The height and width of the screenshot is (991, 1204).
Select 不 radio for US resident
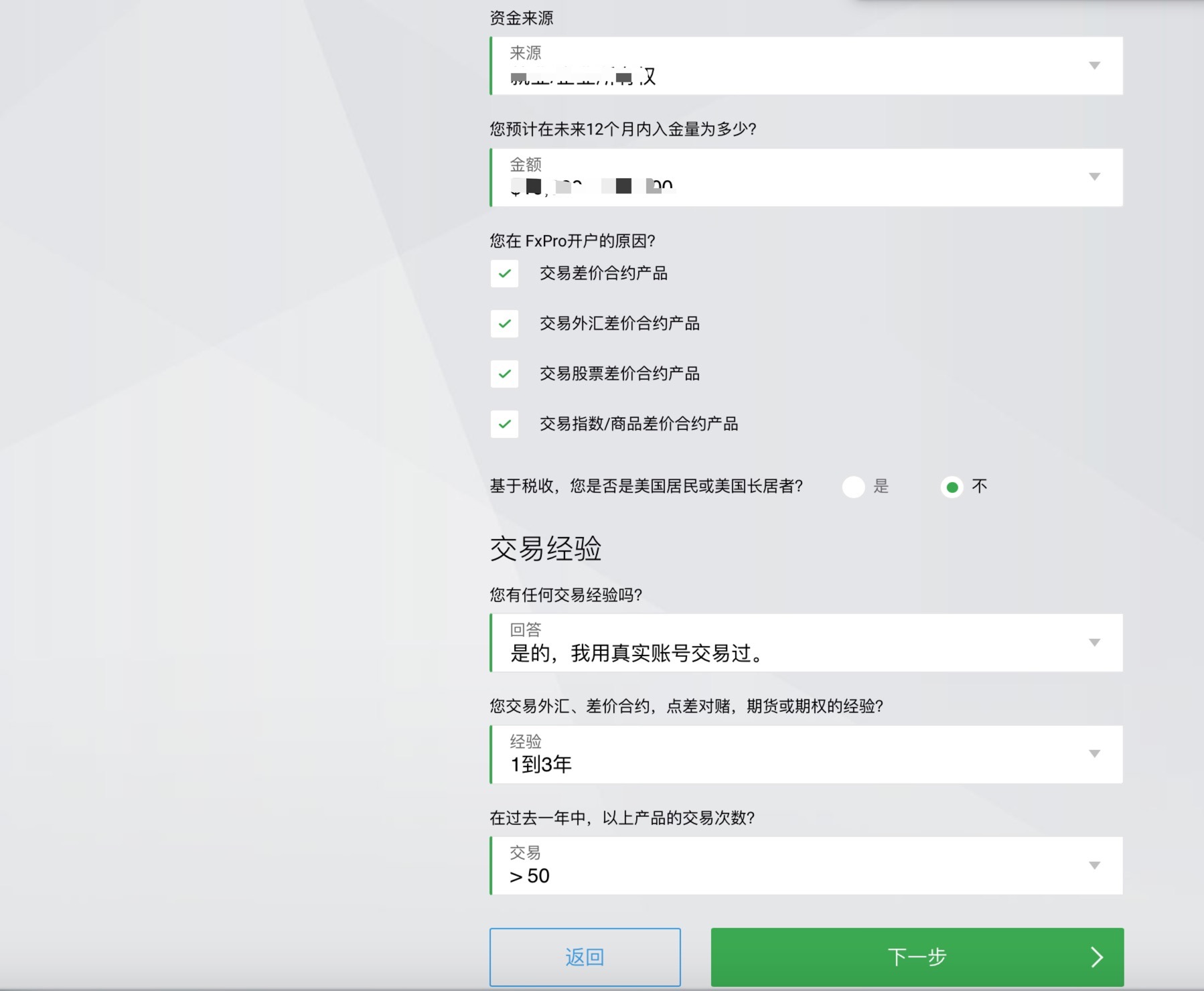click(x=952, y=487)
